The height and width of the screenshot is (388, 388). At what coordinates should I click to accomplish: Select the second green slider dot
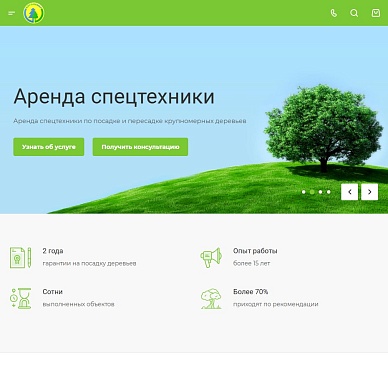(x=312, y=192)
